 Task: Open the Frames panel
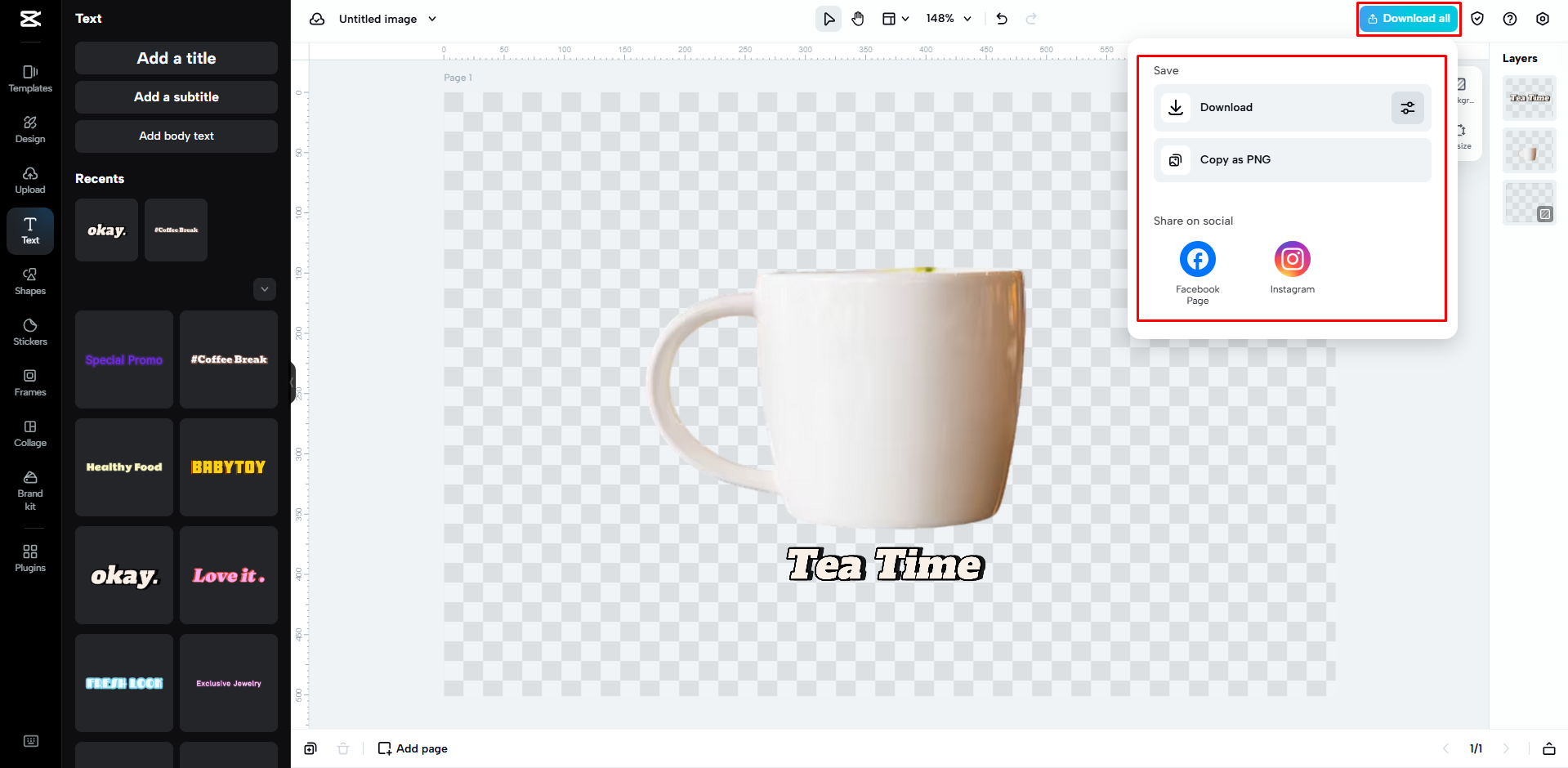point(29,382)
